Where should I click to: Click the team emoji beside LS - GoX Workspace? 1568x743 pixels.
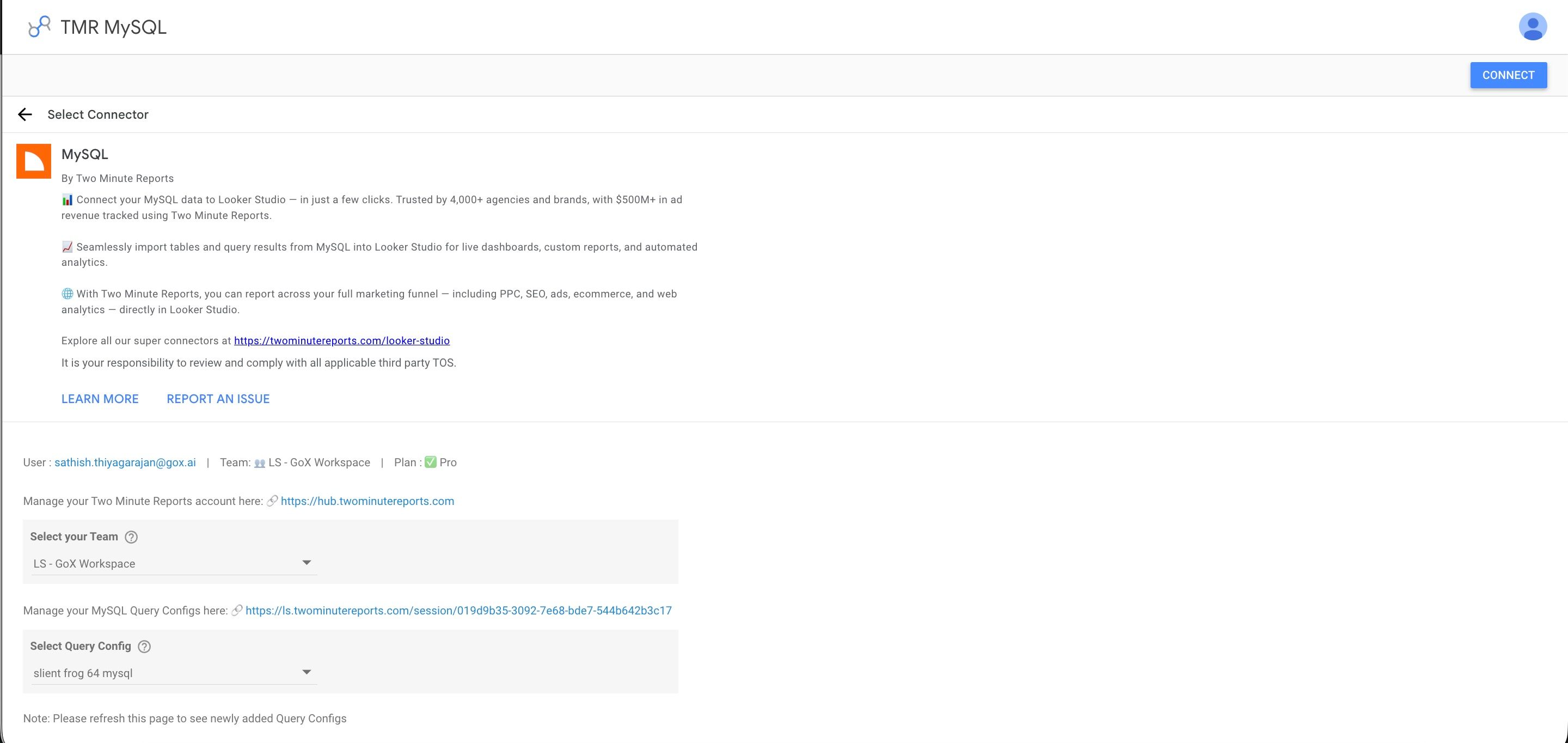pyautogui.click(x=260, y=462)
